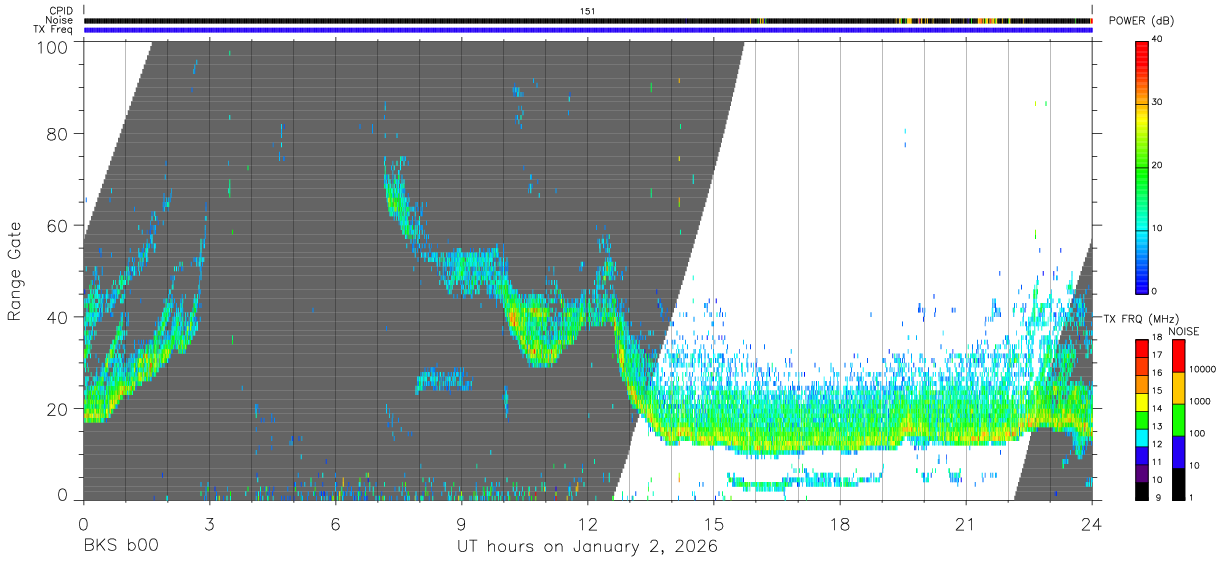This screenshot has height=567, width=1228.
Task: Click the 100 tick on the Range Gate axis
Action: 52,47
